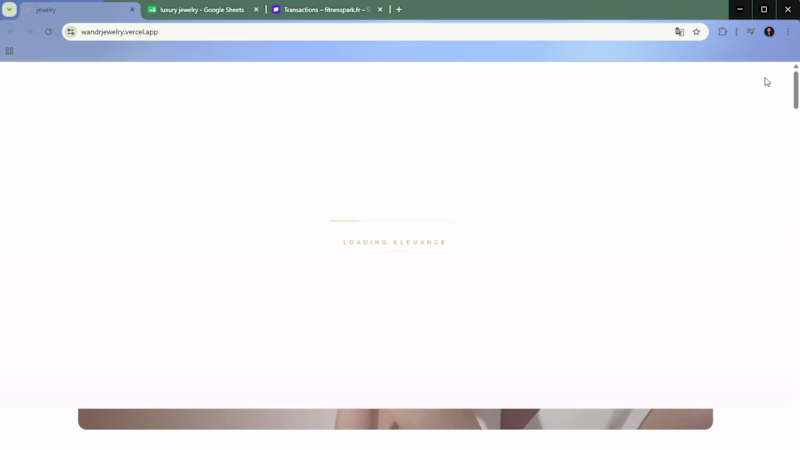The width and height of the screenshot is (800, 450).
Task: Switch to the Transactions fitnesspark.fr tab
Action: click(327, 10)
